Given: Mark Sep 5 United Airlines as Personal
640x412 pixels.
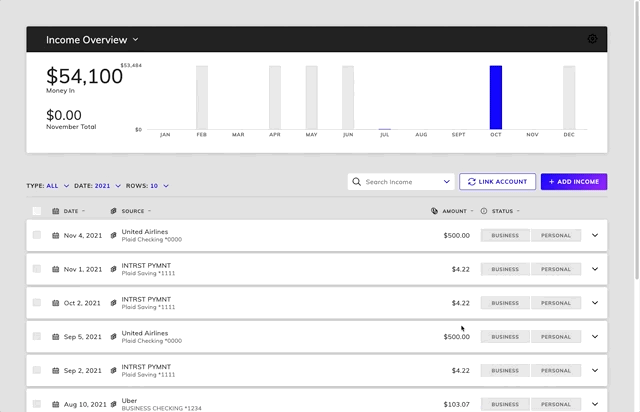Looking at the screenshot, I should [x=556, y=337].
